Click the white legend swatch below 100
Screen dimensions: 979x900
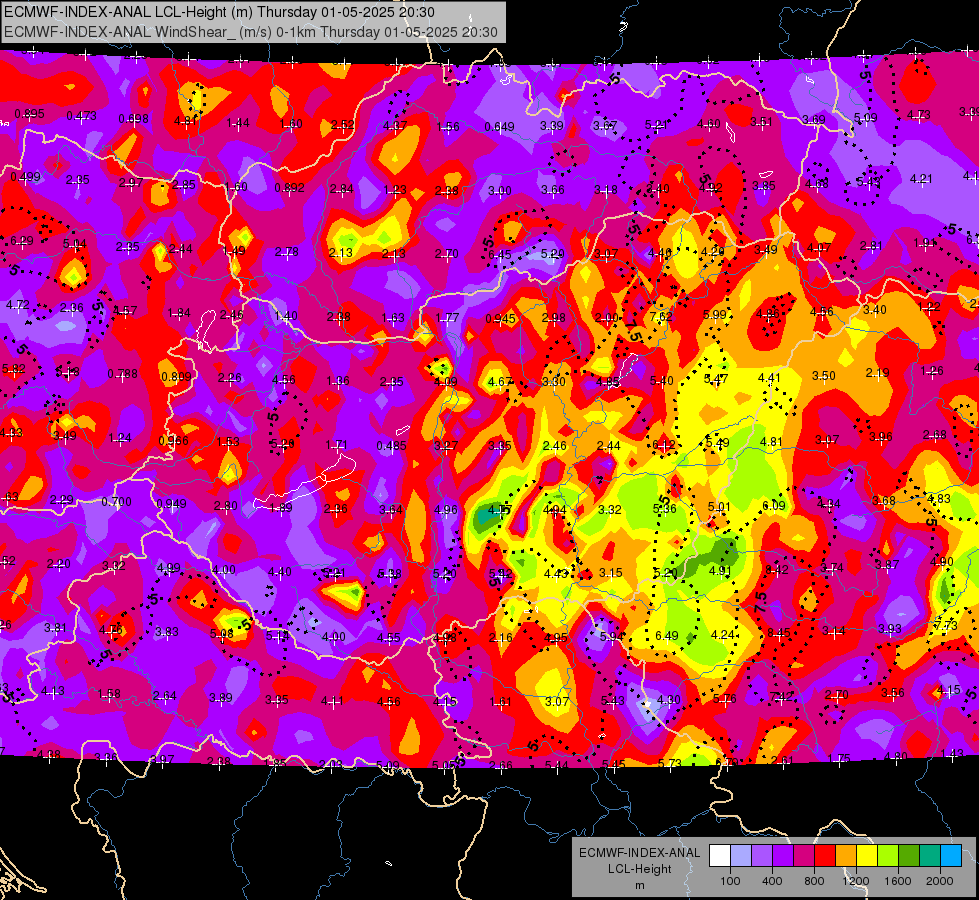point(719,855)
